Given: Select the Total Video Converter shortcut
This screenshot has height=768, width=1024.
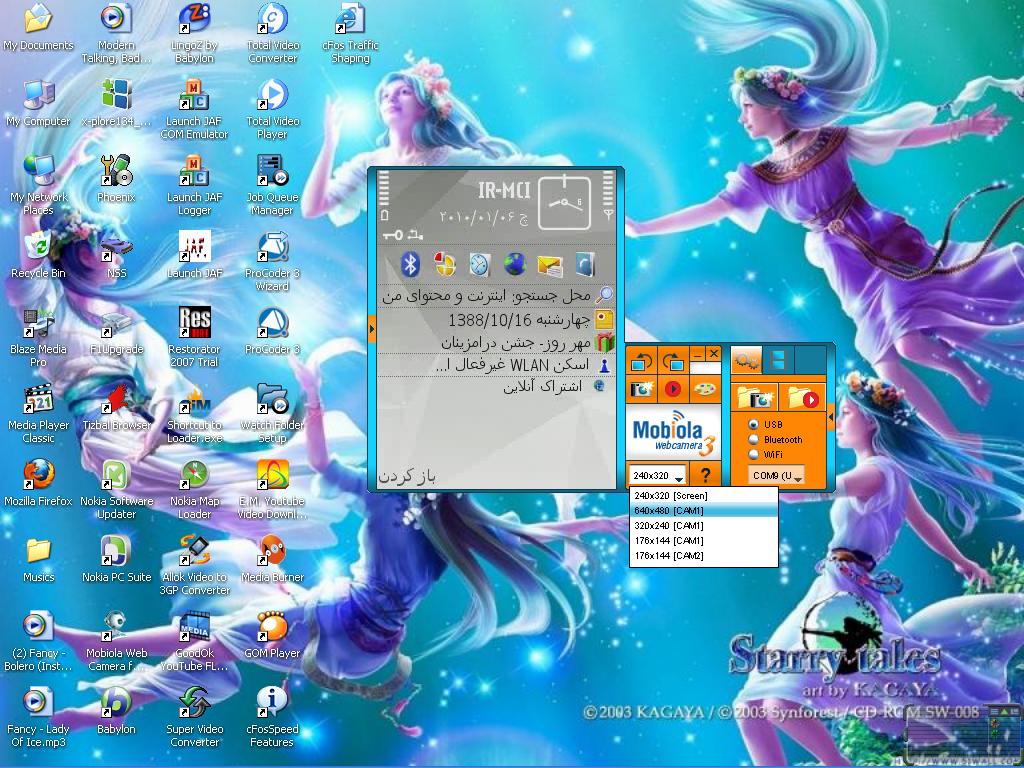Looking at the screenshot, I should click(272, 33).
